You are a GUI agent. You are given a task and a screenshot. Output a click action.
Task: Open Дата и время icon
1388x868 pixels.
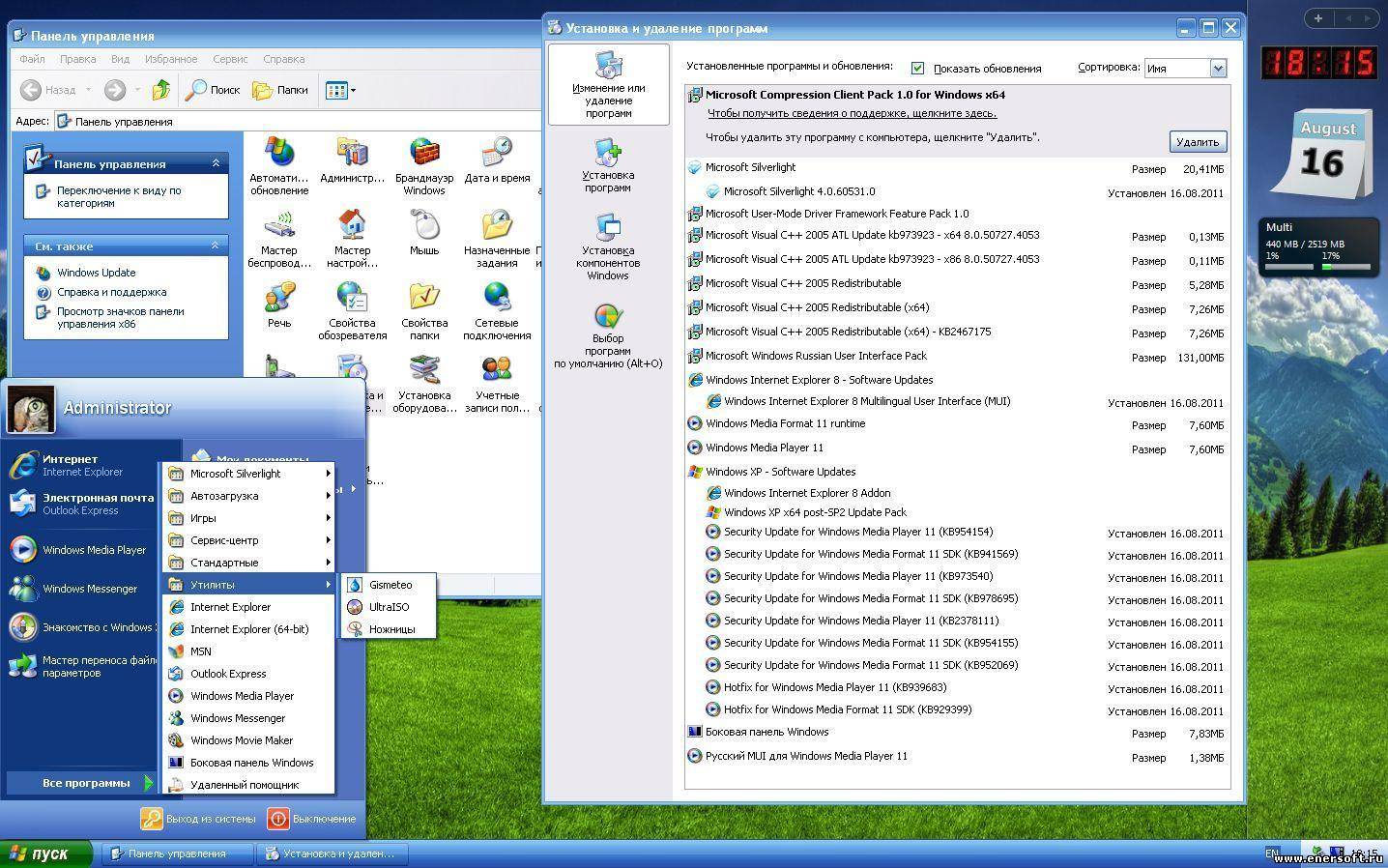(x=497, y=160)
